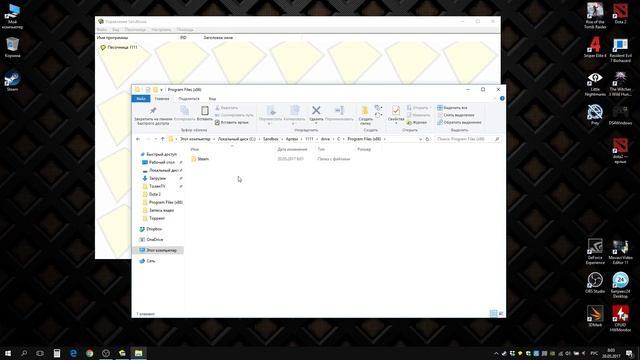Open Microsoft Edge from the taskbar
The image size is (640, 360).
tap(73, 353)
